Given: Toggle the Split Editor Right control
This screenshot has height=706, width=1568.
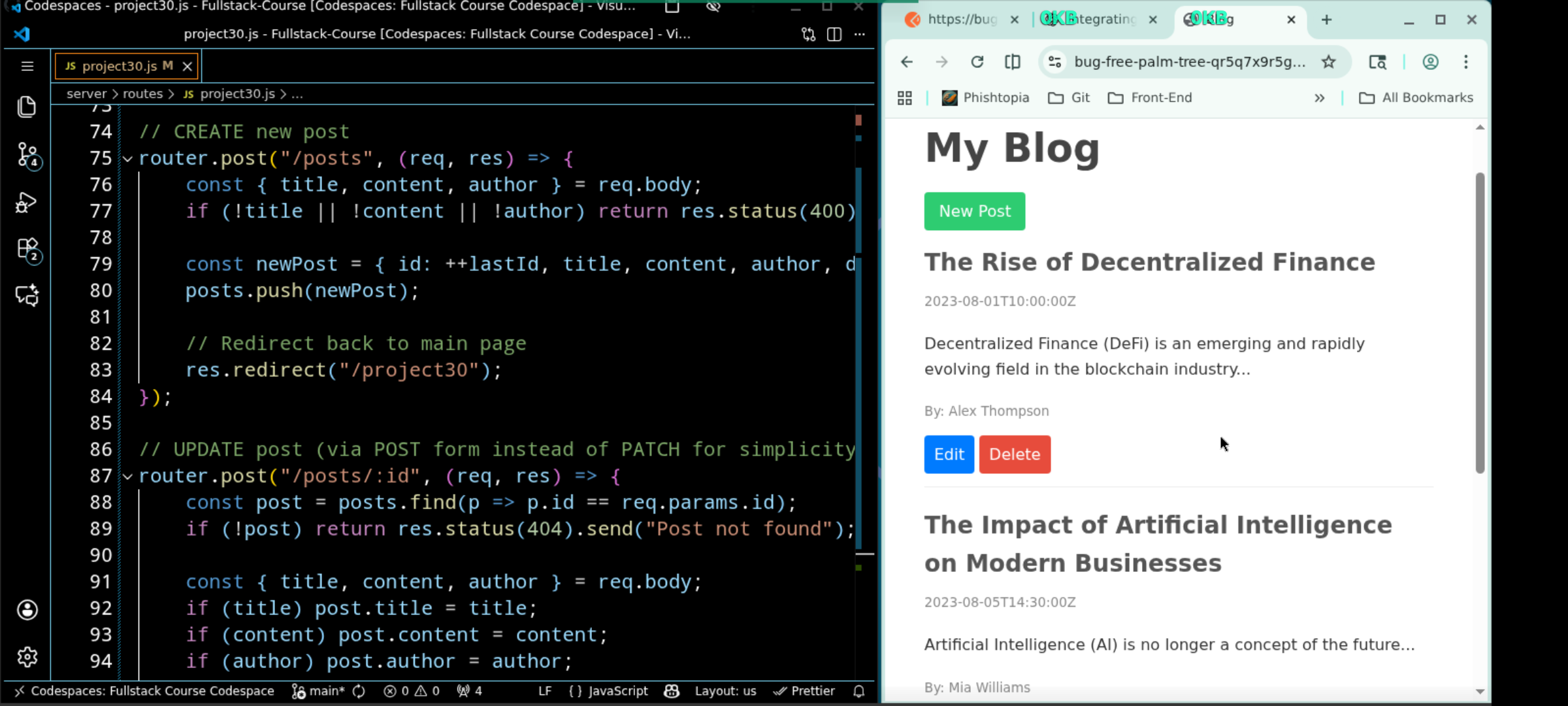Looking at the screenshot, I should (x=834, y=35).
